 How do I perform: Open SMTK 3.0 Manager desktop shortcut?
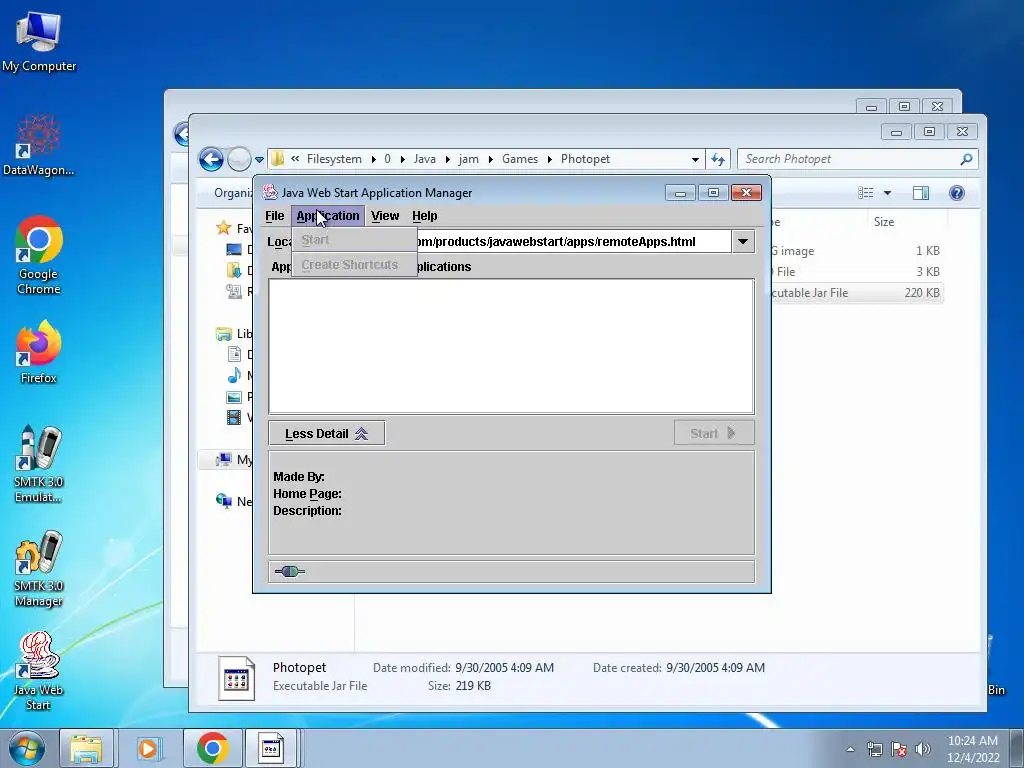click(x=39, y=569)
